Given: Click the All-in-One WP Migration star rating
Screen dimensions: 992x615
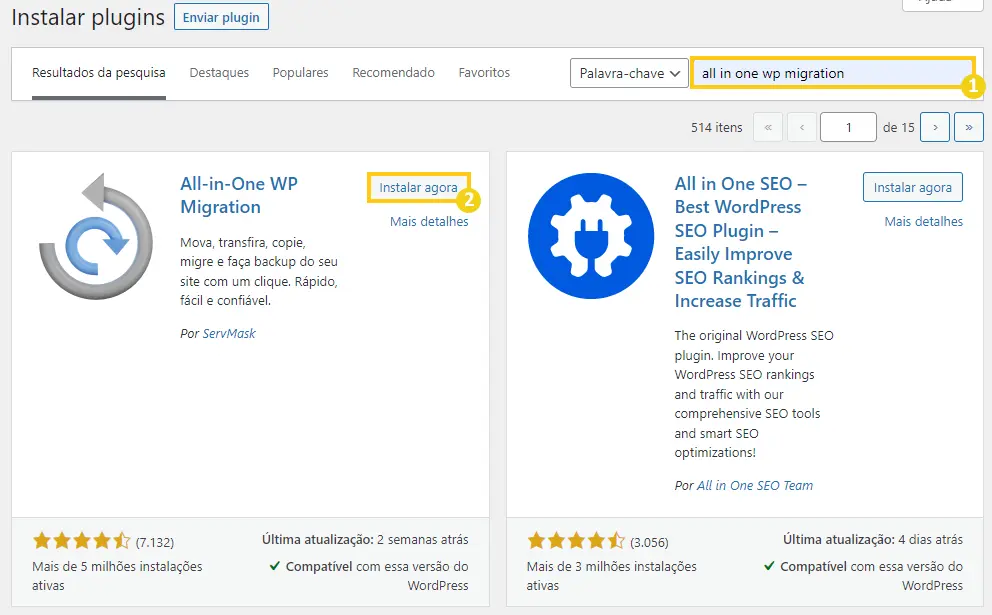Looking at the screenshot, I should pyautogui.click(x=82, y=541).
